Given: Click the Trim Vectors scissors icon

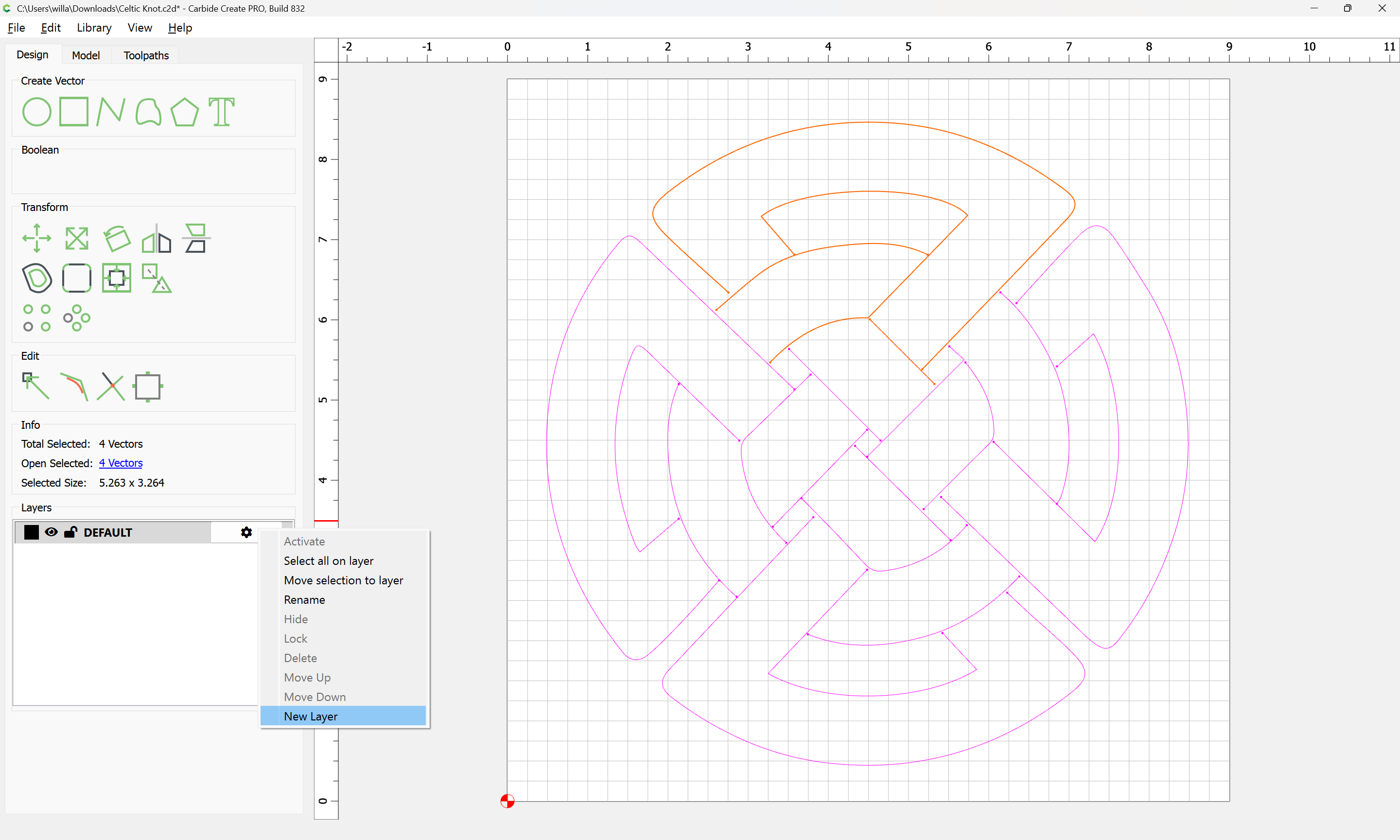Looking at the screenshot, I should coord(111,386).
